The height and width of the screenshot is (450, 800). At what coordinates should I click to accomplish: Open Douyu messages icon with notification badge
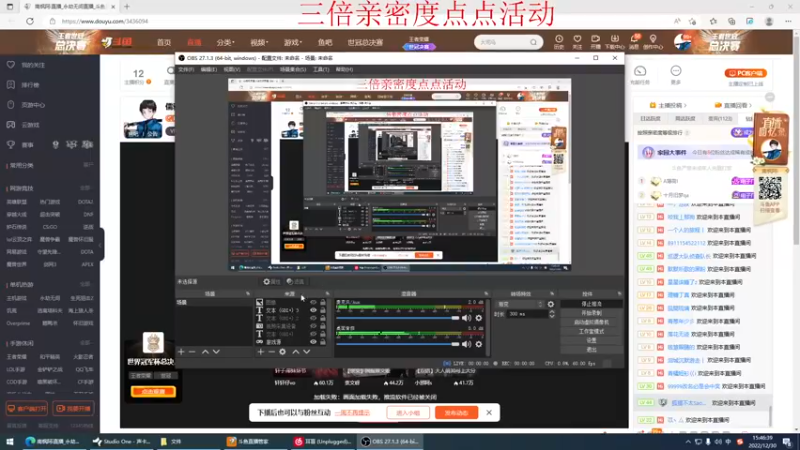(x=634, y=42)
